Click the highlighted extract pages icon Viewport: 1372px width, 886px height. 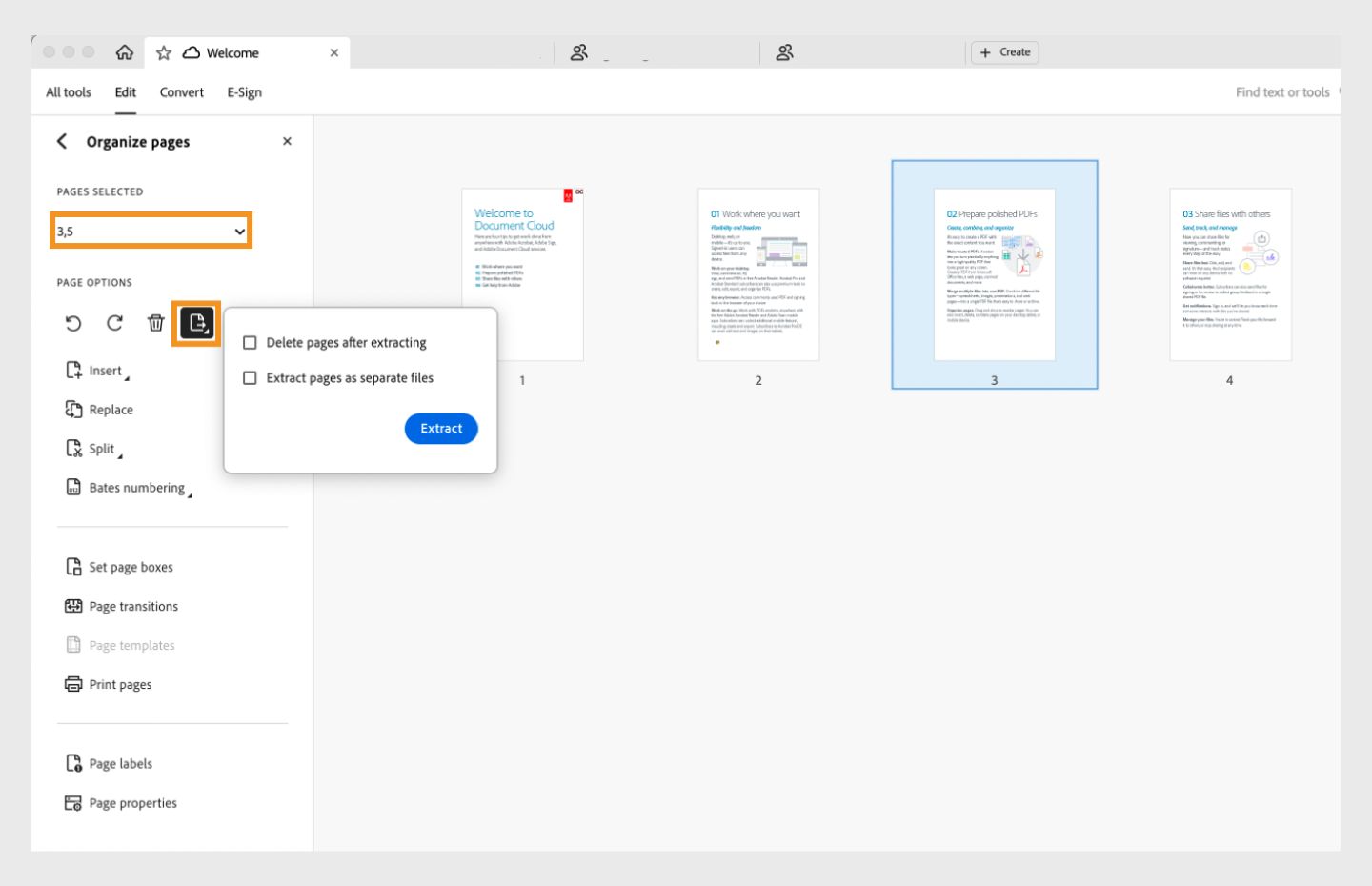click(197, 323)
